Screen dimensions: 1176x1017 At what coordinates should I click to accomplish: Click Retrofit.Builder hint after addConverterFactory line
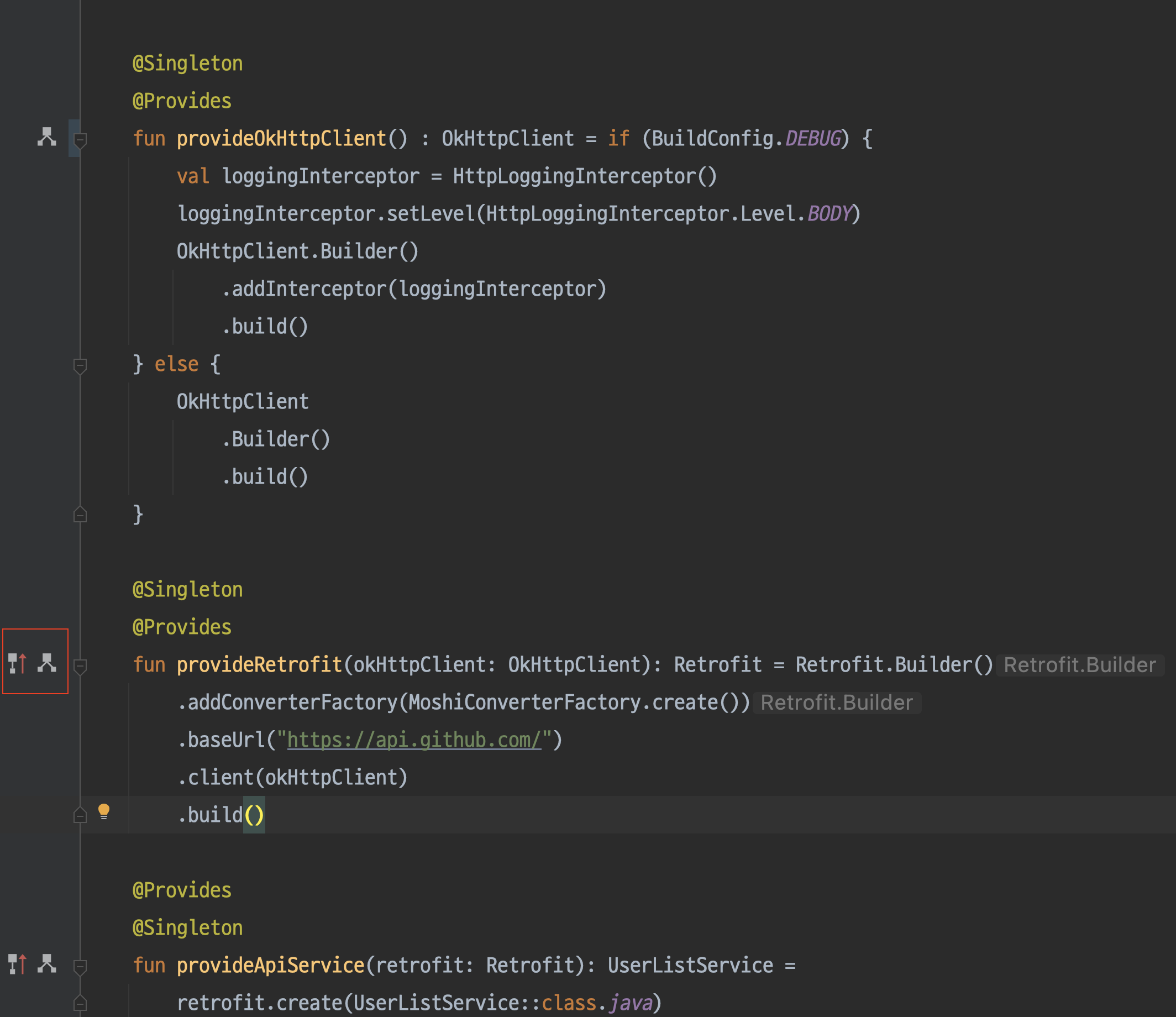click(836, 703)
